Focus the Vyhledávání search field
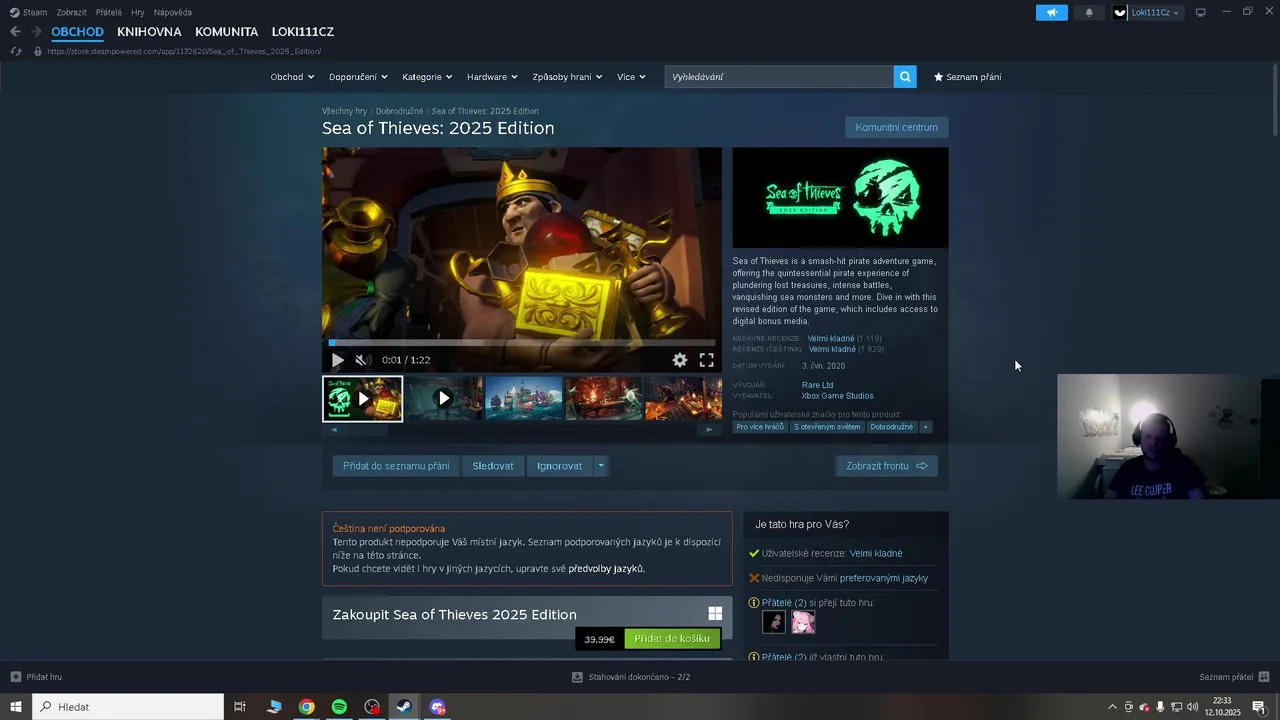 tap(779, 77)
